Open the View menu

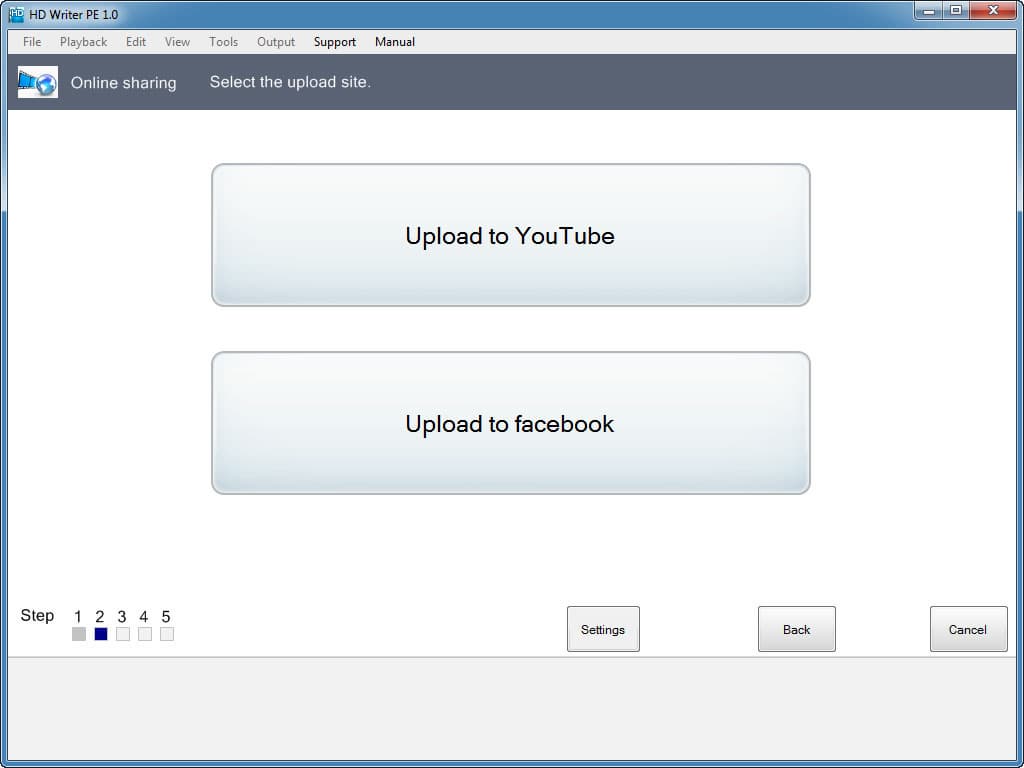click(177, 42)
